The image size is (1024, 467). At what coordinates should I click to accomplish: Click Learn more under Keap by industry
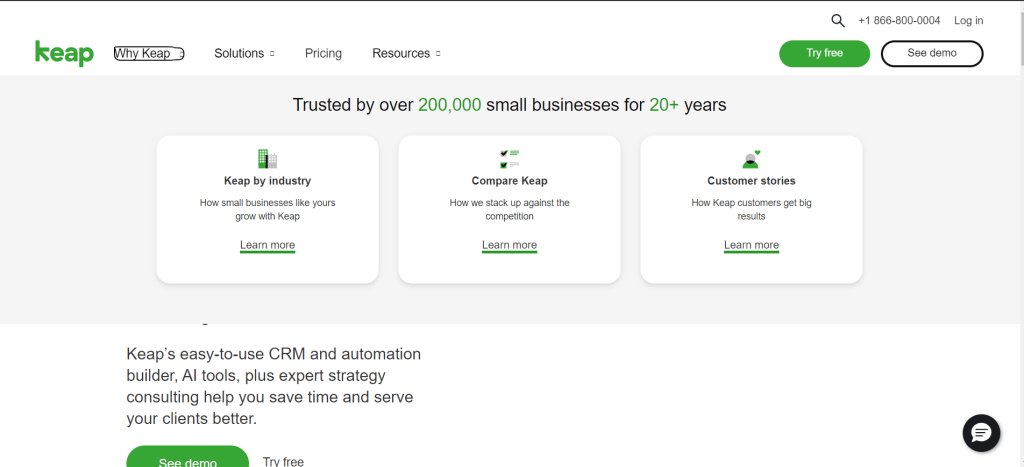point(267,245)
